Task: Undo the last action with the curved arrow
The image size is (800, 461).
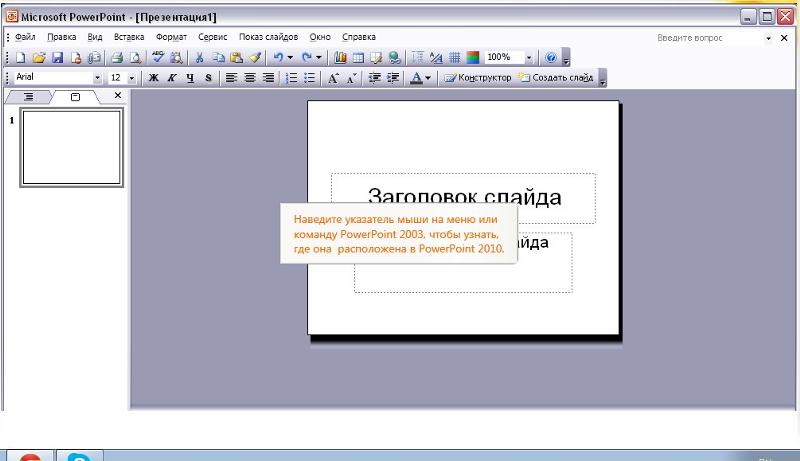Action: [278, 58]
